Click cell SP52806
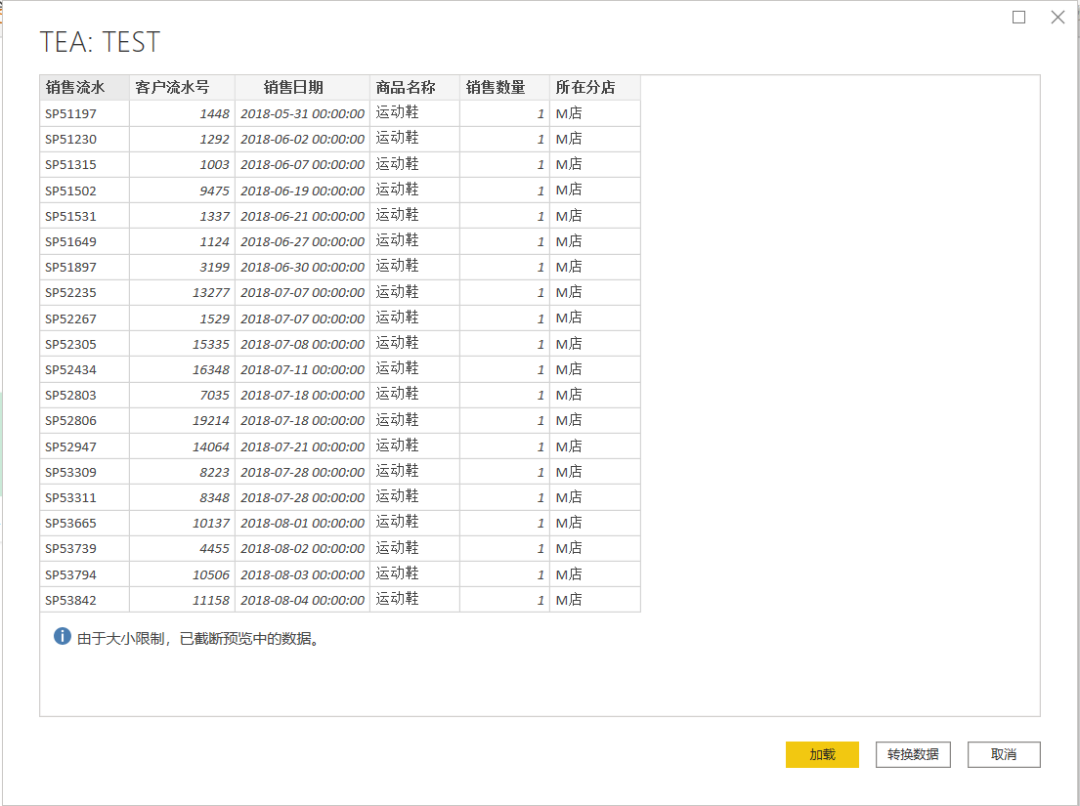Screen dimensions: 1080x806 click(85, 421)
